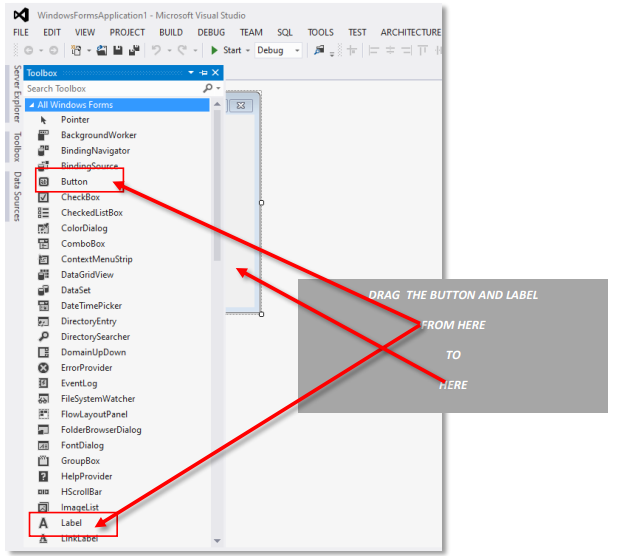Select the DataGridView toolbox item
The height and width of the screenshot is (556, 628).
(87, 274)
